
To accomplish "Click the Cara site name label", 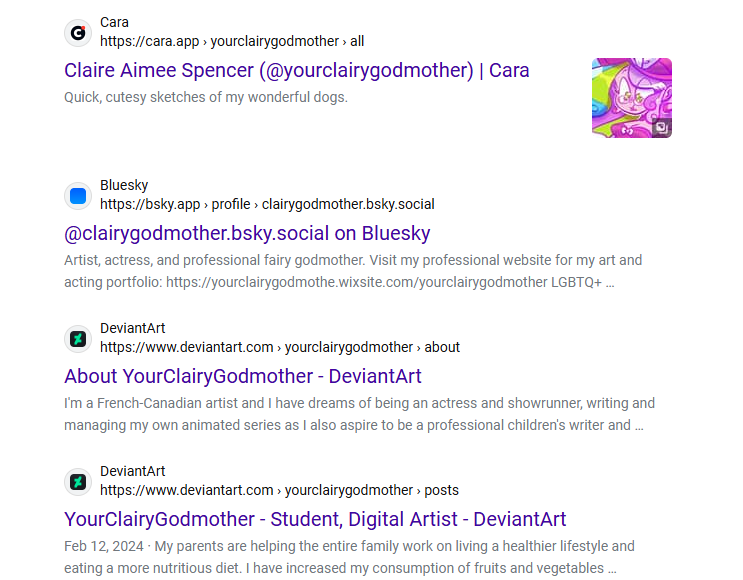I will 114,22.
